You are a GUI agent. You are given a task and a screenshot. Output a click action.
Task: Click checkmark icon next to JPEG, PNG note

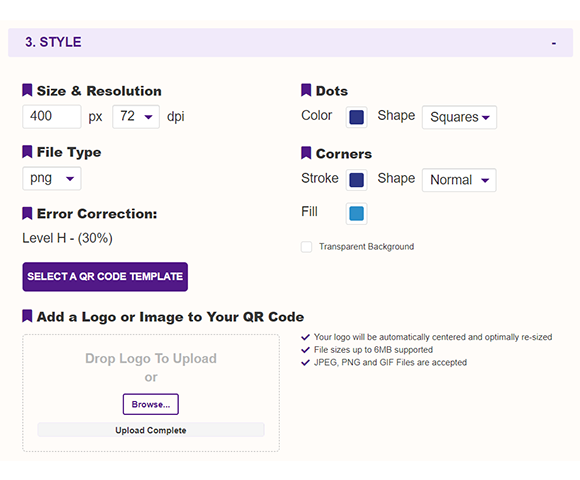point(305,362)
